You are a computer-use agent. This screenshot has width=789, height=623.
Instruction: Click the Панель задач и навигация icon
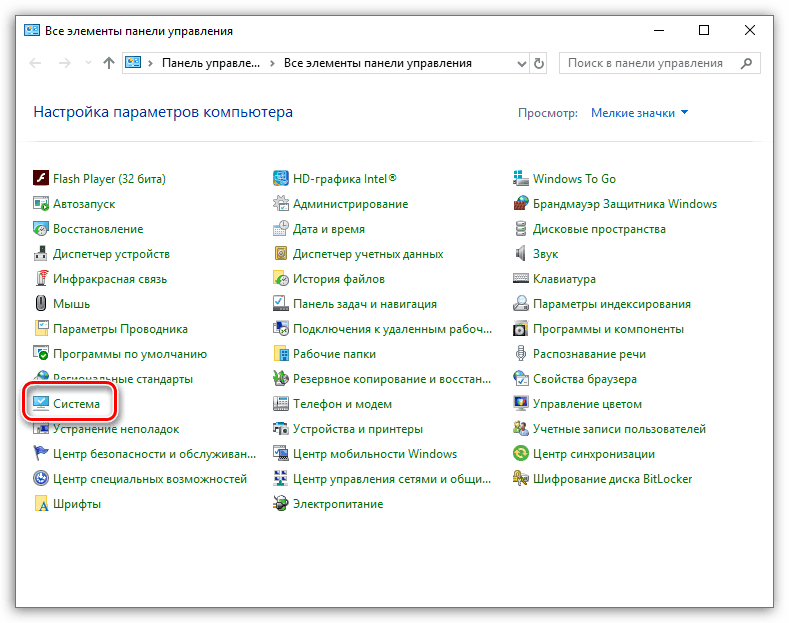[281, 303]
